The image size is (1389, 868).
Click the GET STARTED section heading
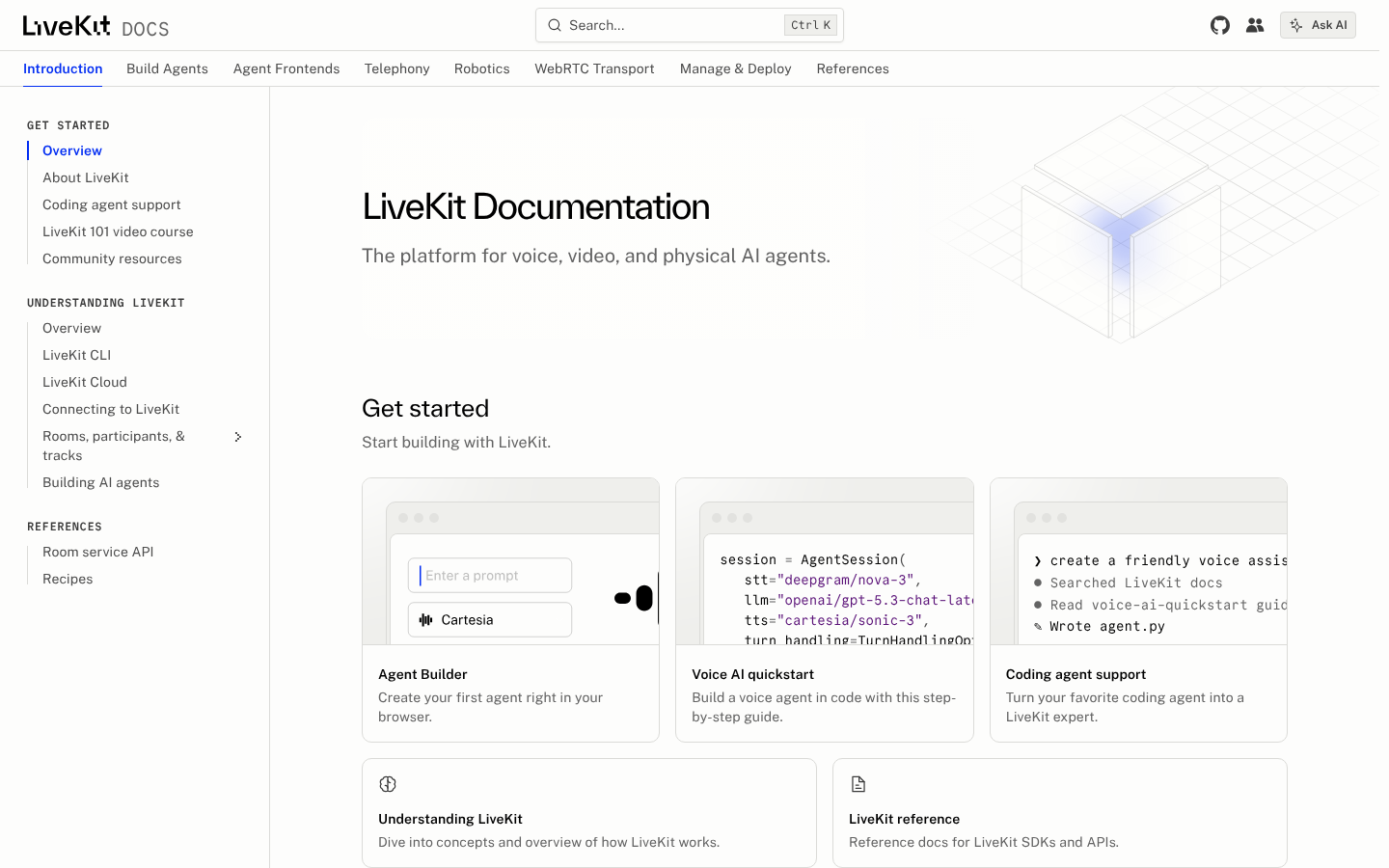tap(68, 125)
